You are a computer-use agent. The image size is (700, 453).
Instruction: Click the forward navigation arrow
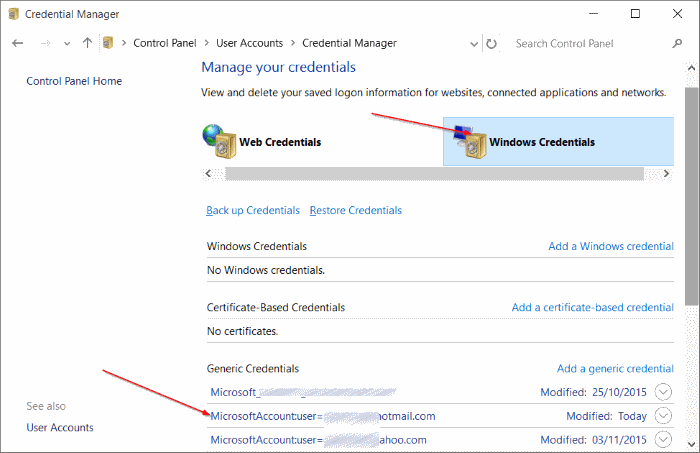[44, 44]
